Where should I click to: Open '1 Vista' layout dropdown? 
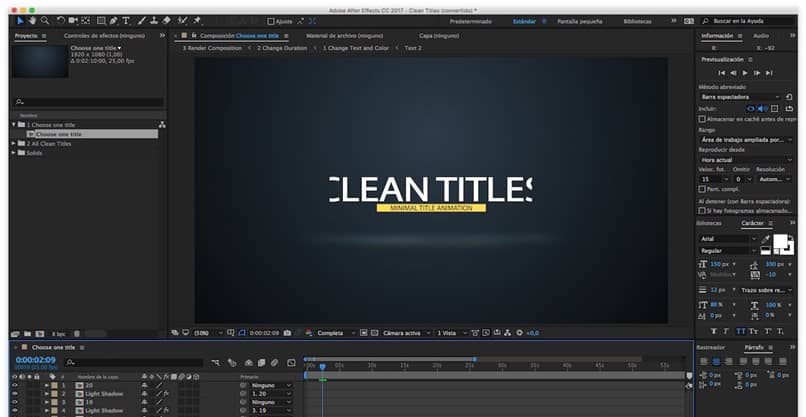click(x=451, y=333)
